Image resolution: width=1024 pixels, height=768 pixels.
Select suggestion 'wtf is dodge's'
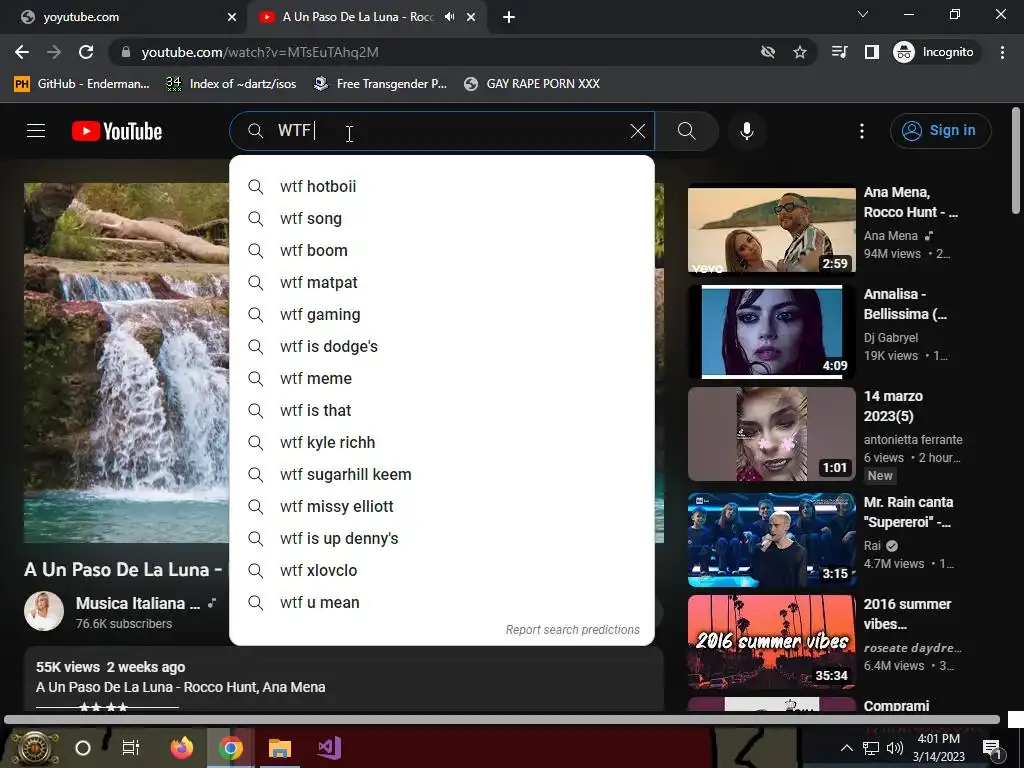[x=441, y=347]
